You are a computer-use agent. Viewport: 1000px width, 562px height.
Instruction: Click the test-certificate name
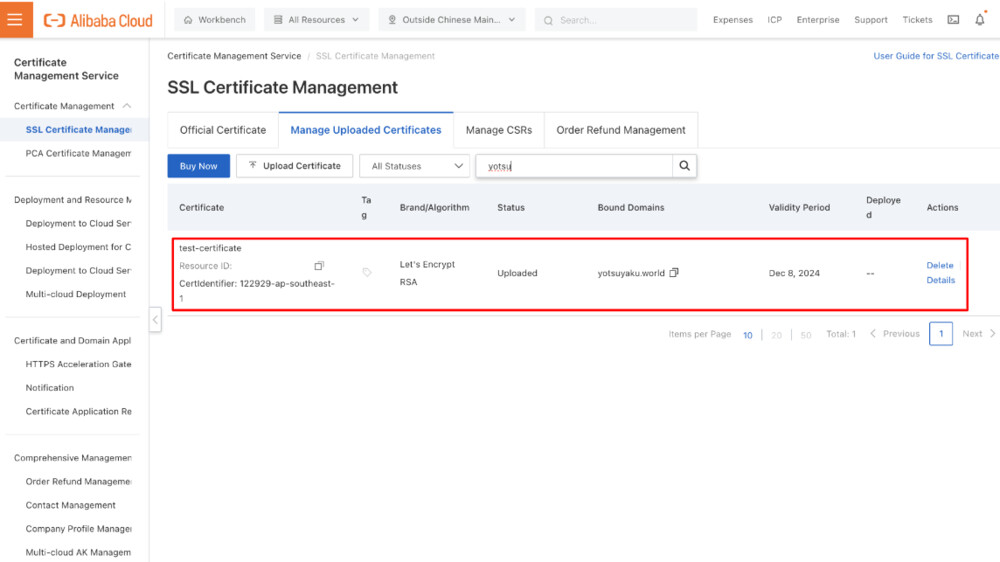210,248
